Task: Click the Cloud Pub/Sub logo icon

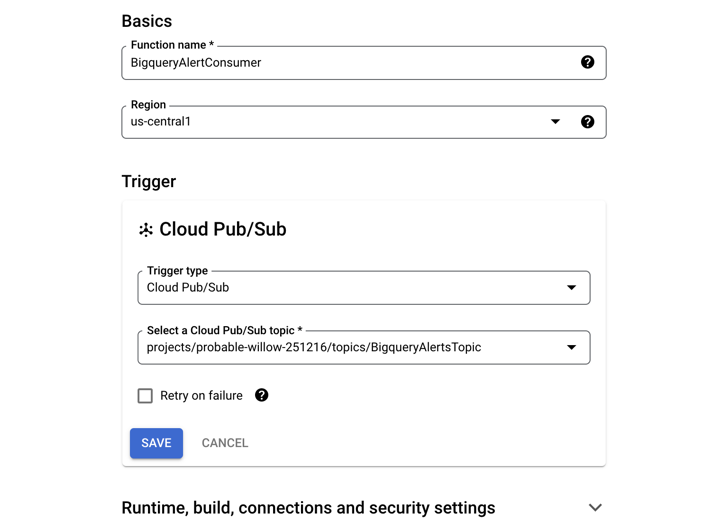Action: pyautogui.click(x=146, y=230)
